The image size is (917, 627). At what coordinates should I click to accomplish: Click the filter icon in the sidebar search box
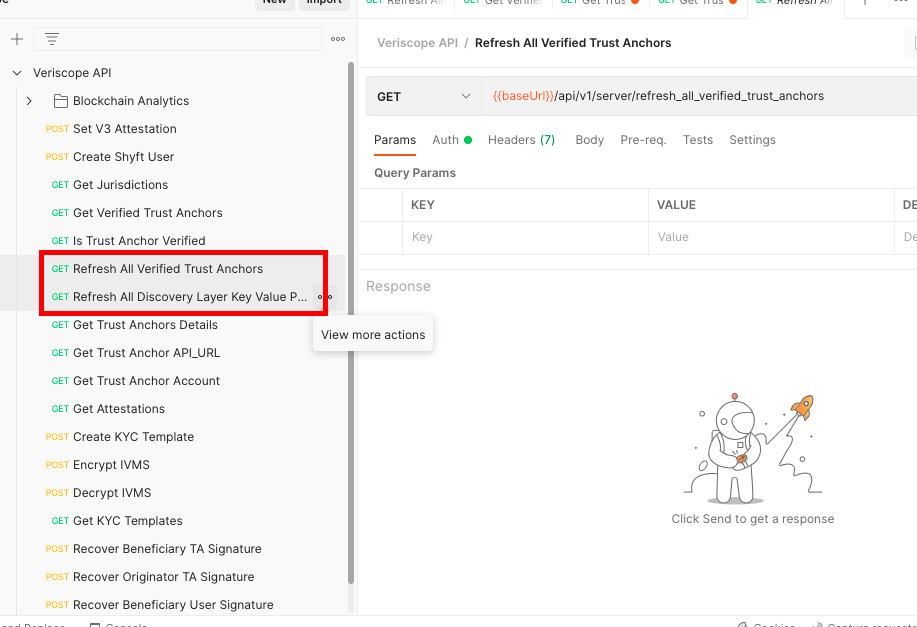[x=52, y=39]
